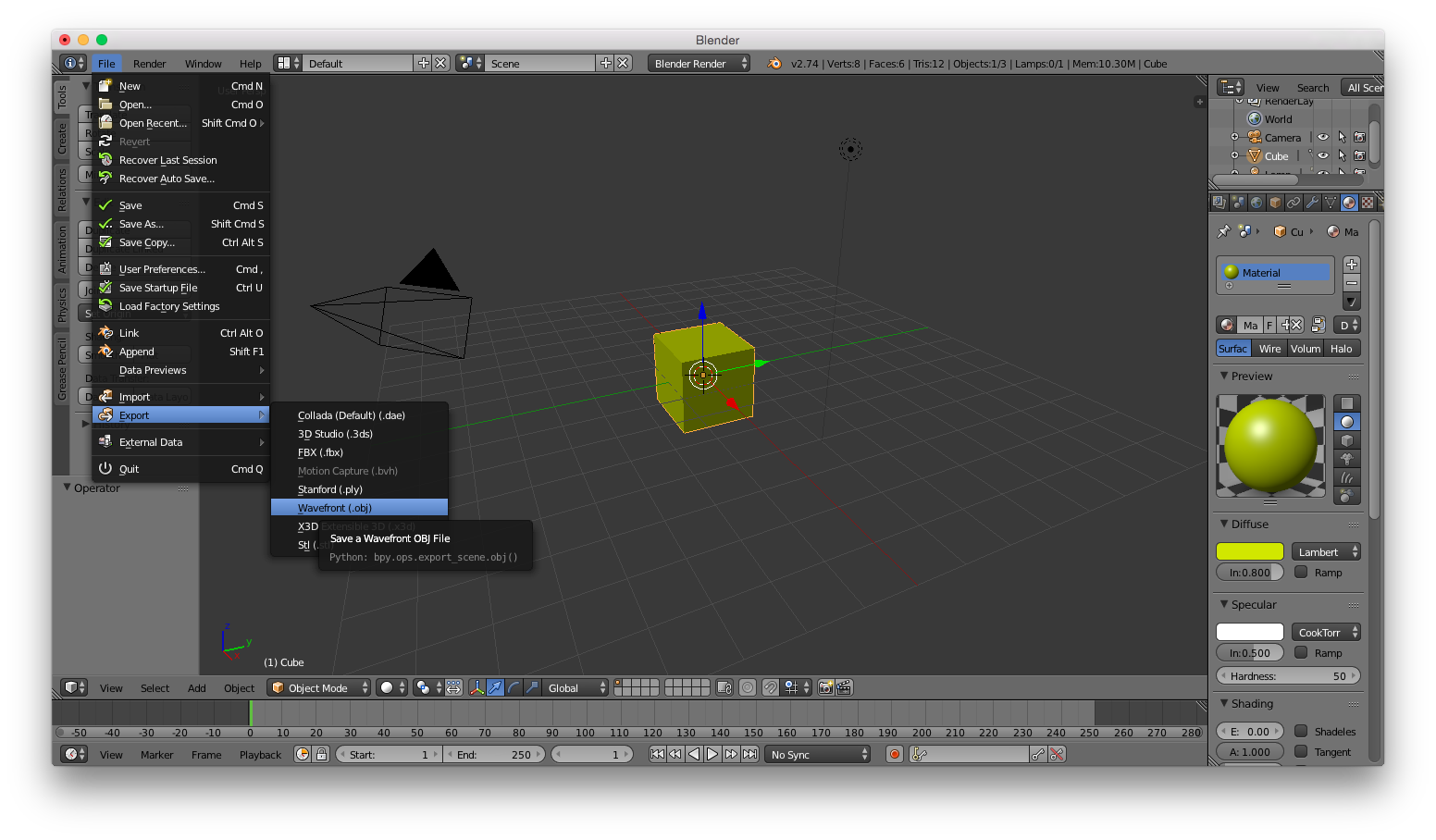Switch material type to Wire
Screen dimensions: 1436x840
tap(1270, 348)
